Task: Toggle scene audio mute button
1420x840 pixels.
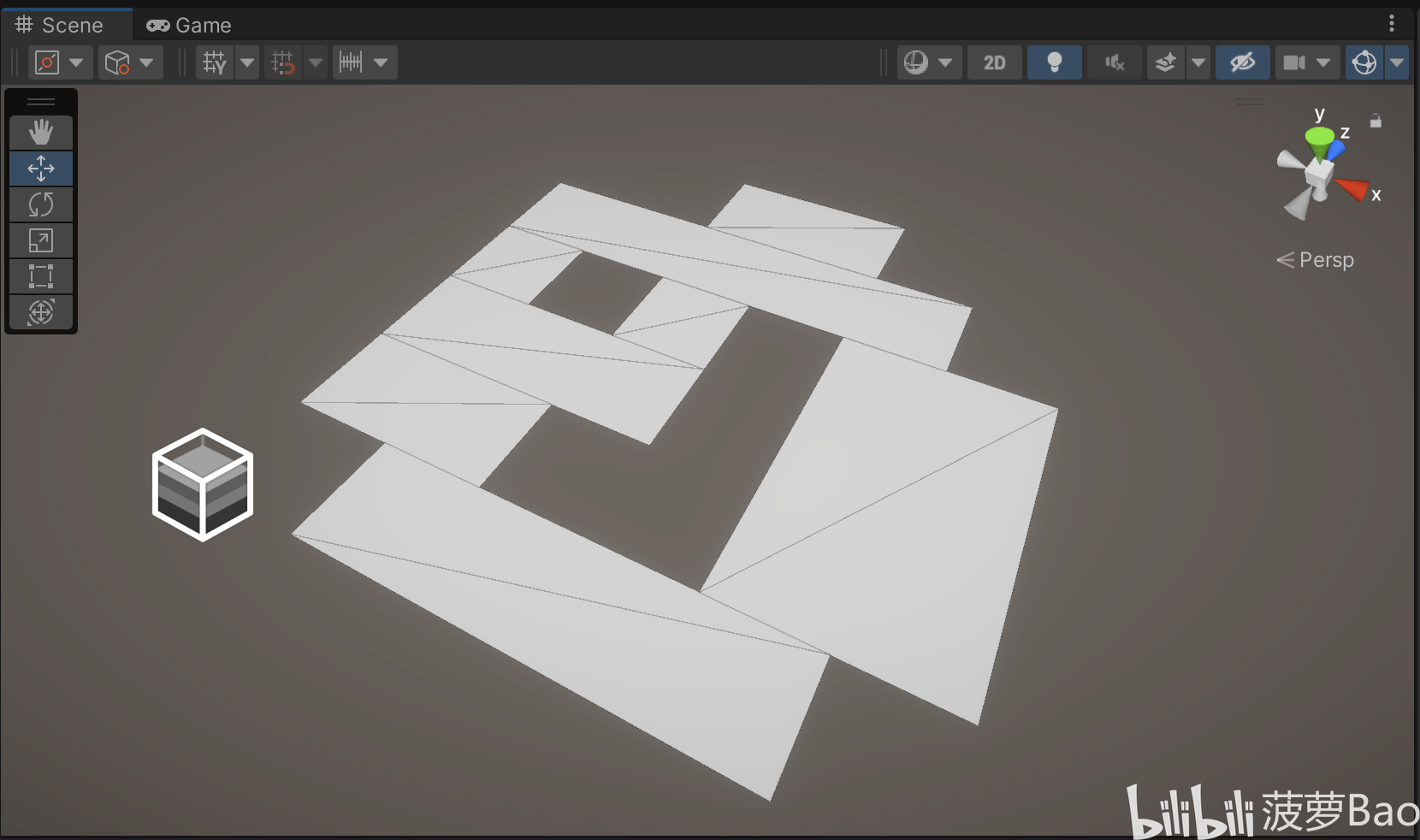Action: 1114,62
